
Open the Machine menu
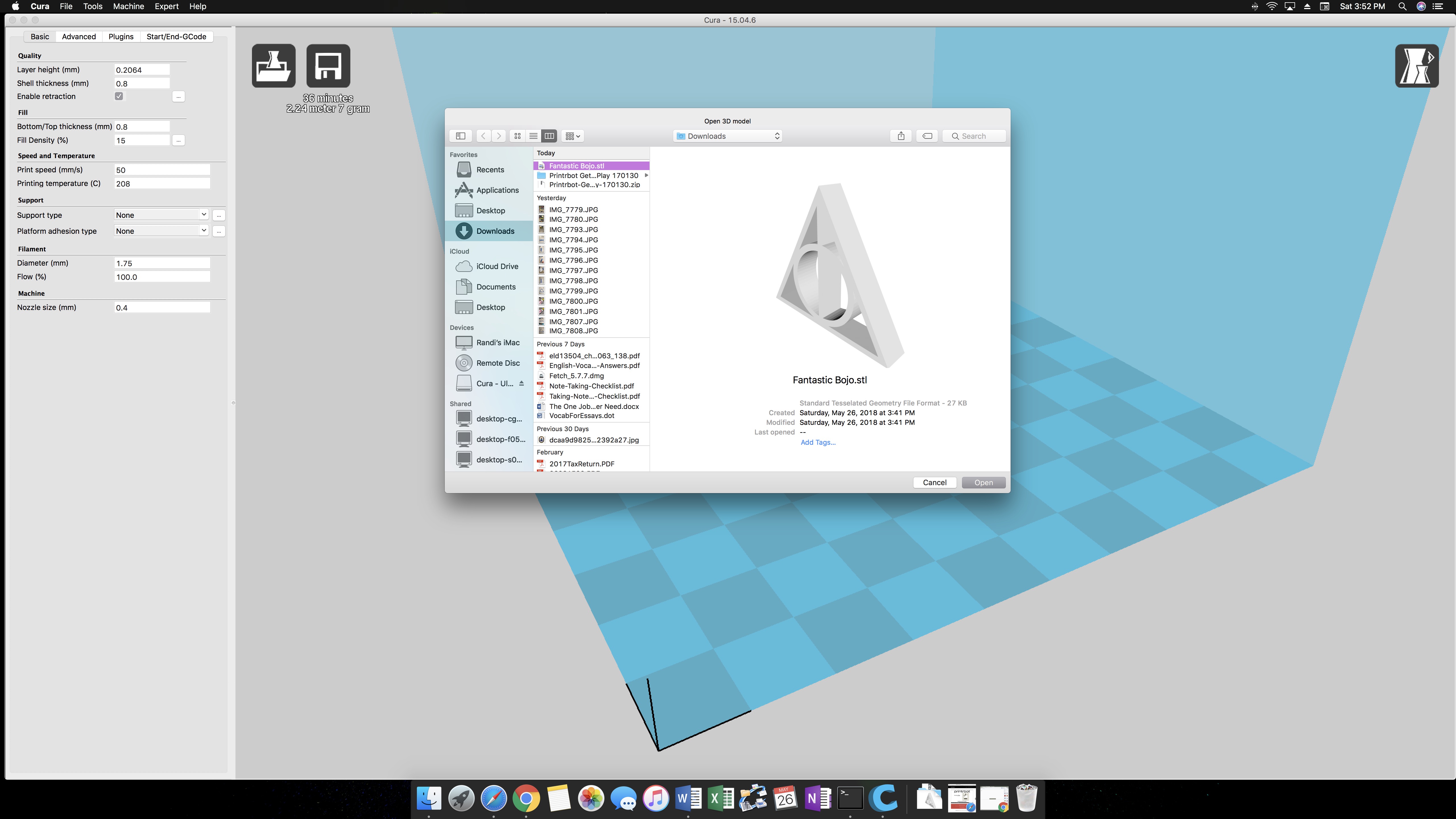(128, 6)
